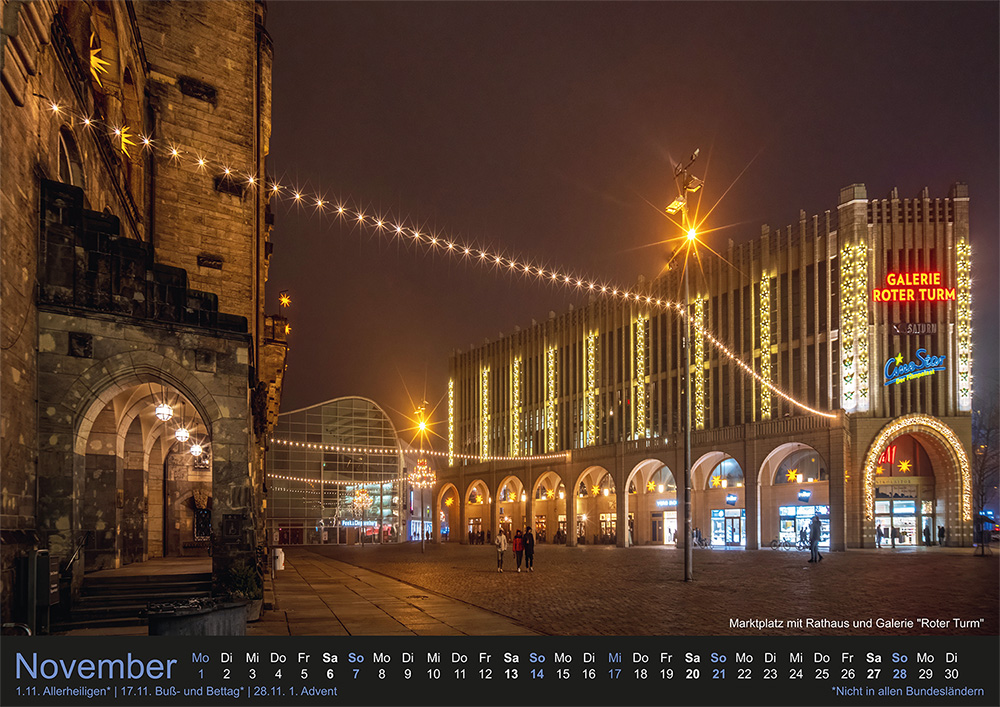Click date number 9
1000x707 pixels.
pyautogui.click(x=408, y=674)
